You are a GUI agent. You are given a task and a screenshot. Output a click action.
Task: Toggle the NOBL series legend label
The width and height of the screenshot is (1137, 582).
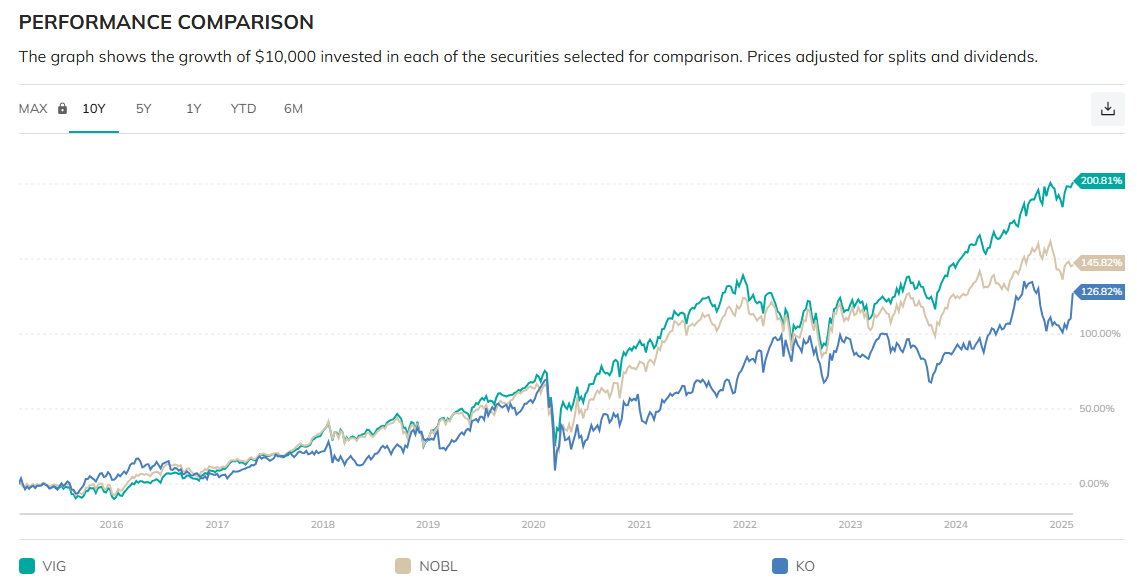point(438,567)
